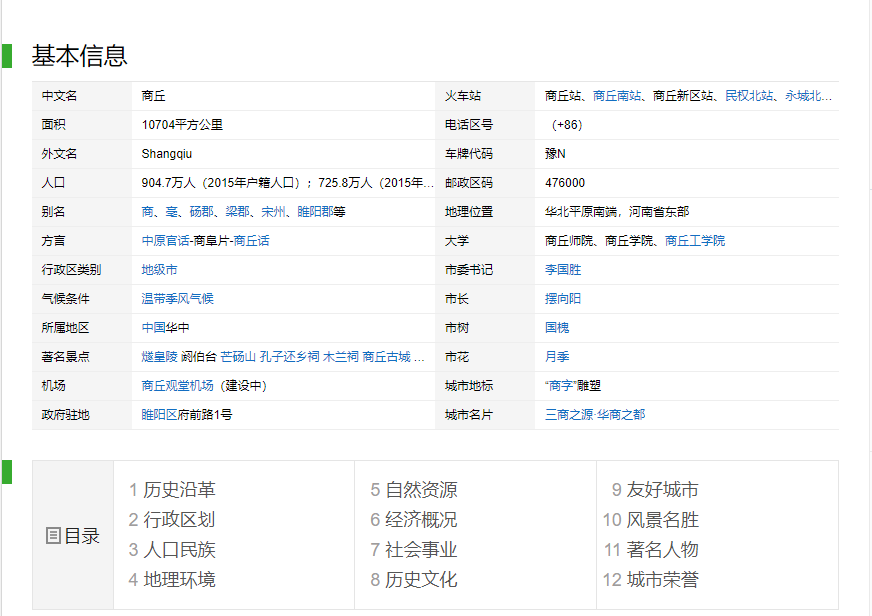Screen dimensions: 872x616
Task: Jump to section 1 历史沿革
Action: click(179, 490)
